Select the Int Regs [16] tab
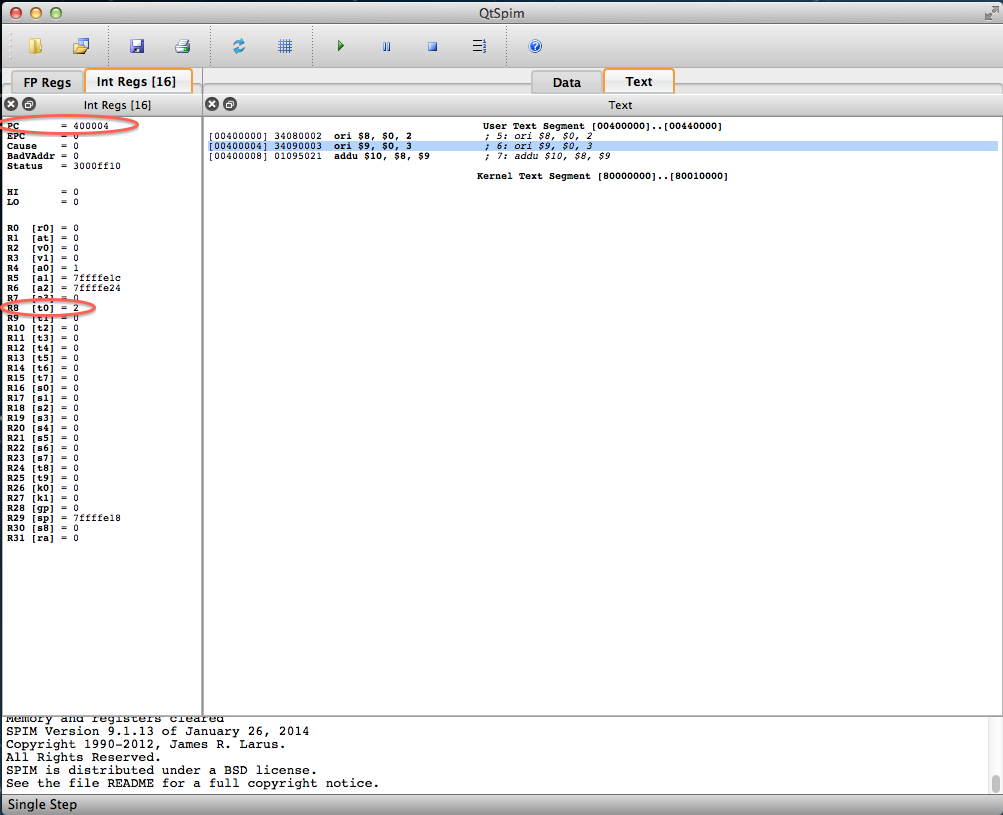The height and width of the screenshot is (815, 1003). 137,81
